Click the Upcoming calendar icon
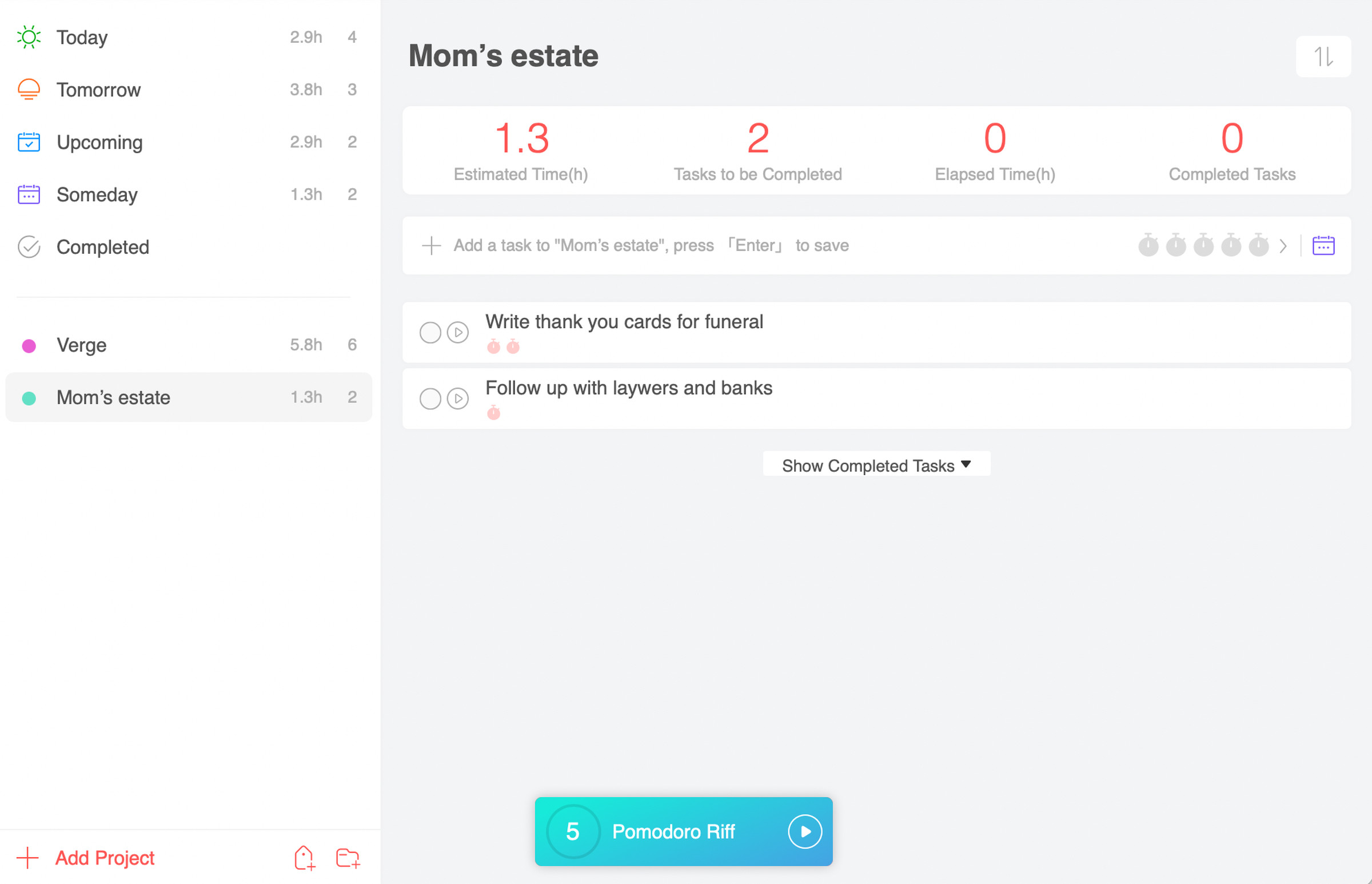Viewport: 1372px width, 884px height. point(29,141)
